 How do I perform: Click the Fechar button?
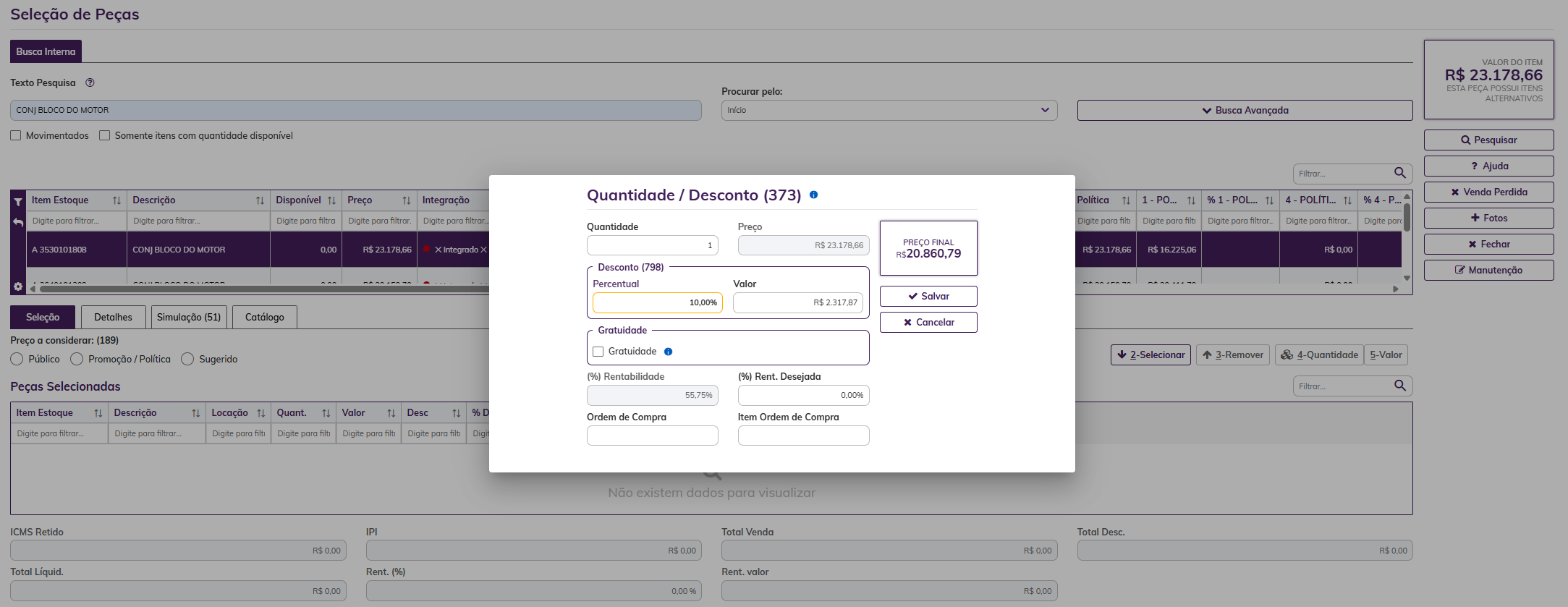(x=1488, y=244)
